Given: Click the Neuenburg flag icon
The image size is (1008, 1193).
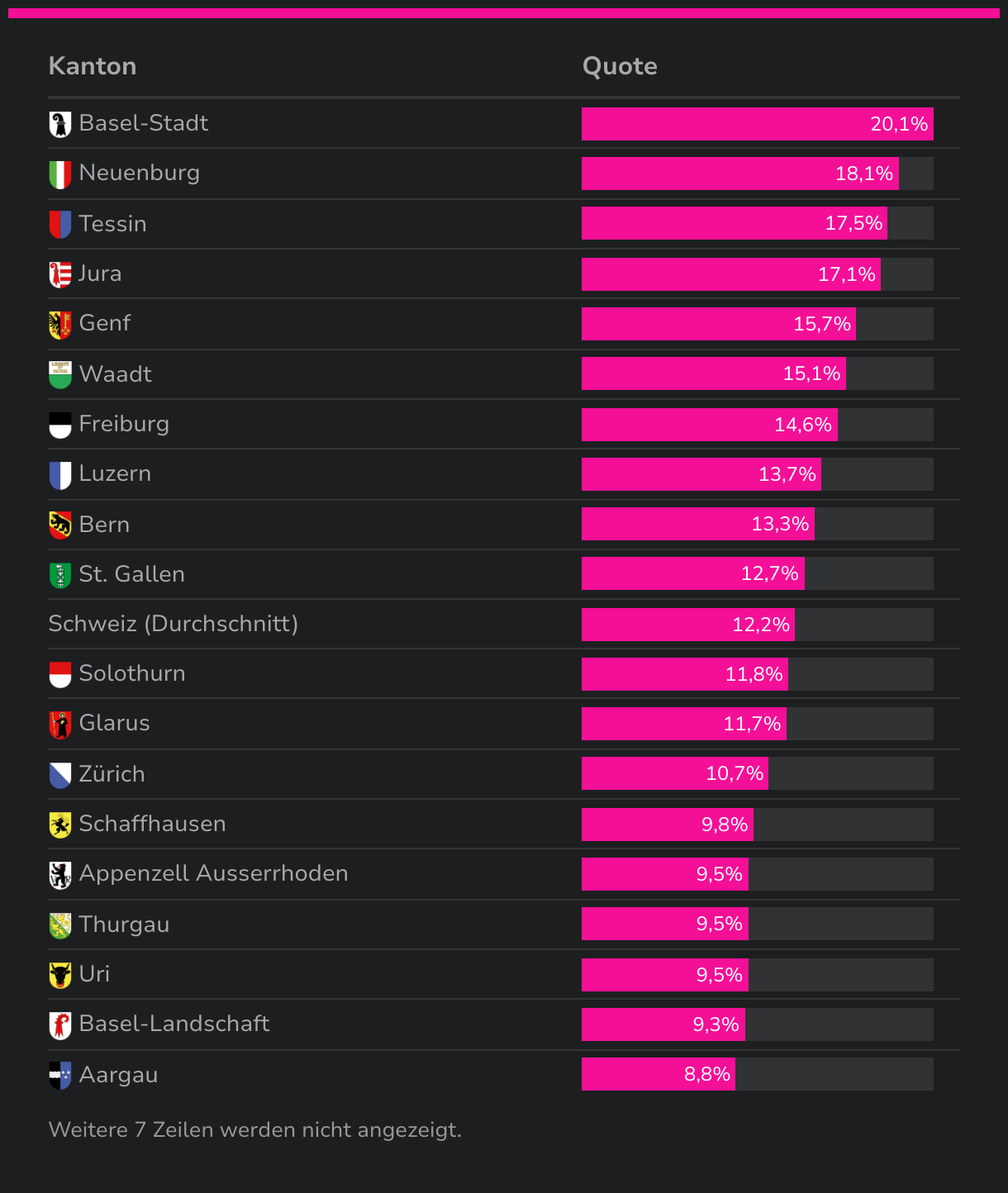Looking at the screenshot, I should (x=60, y=174).
